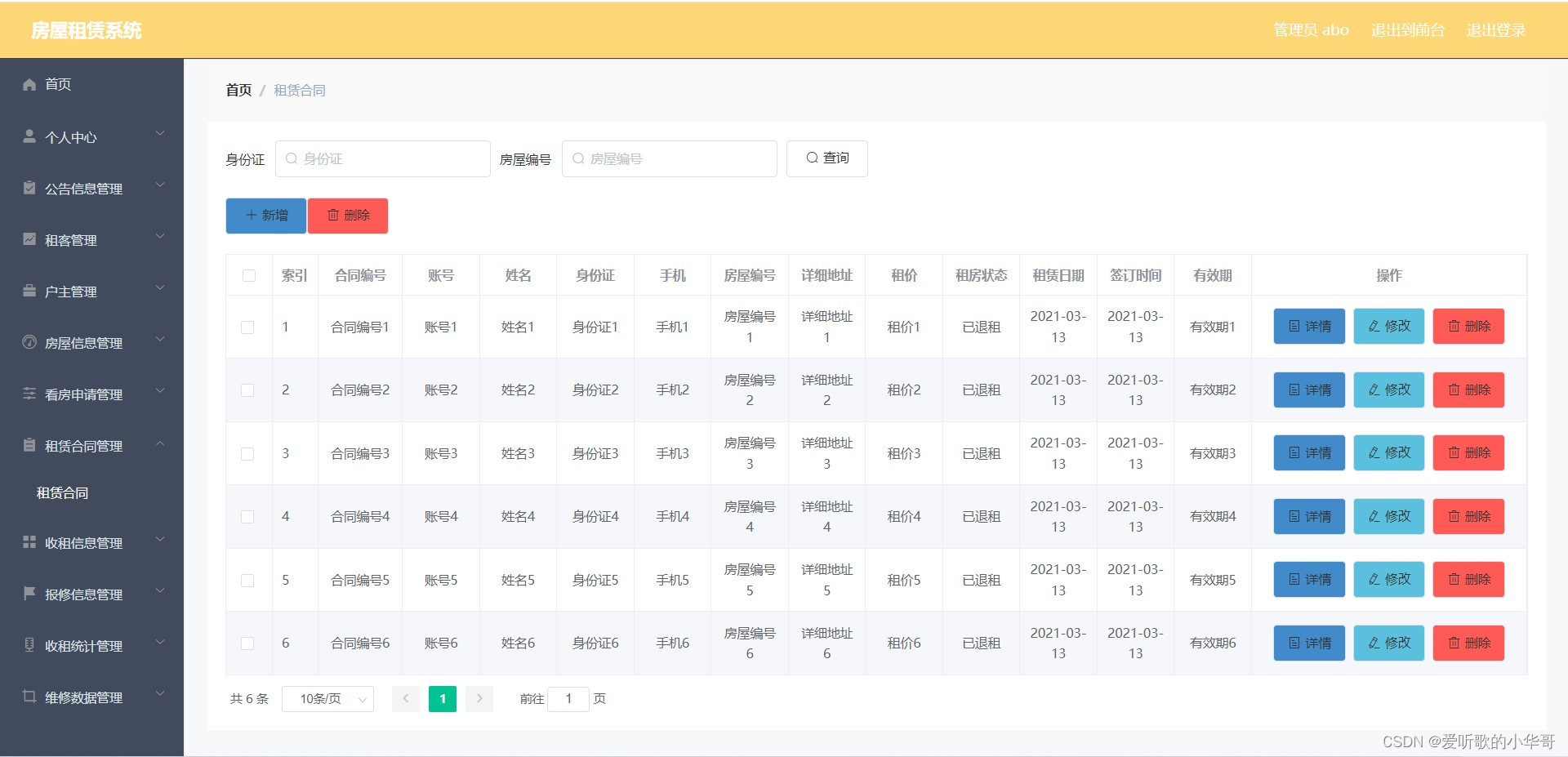Screen dimensions: 1568x757
Task: Open 详情 for 合同编号4
Action: pyautogui.click(x=1309, y=516)
